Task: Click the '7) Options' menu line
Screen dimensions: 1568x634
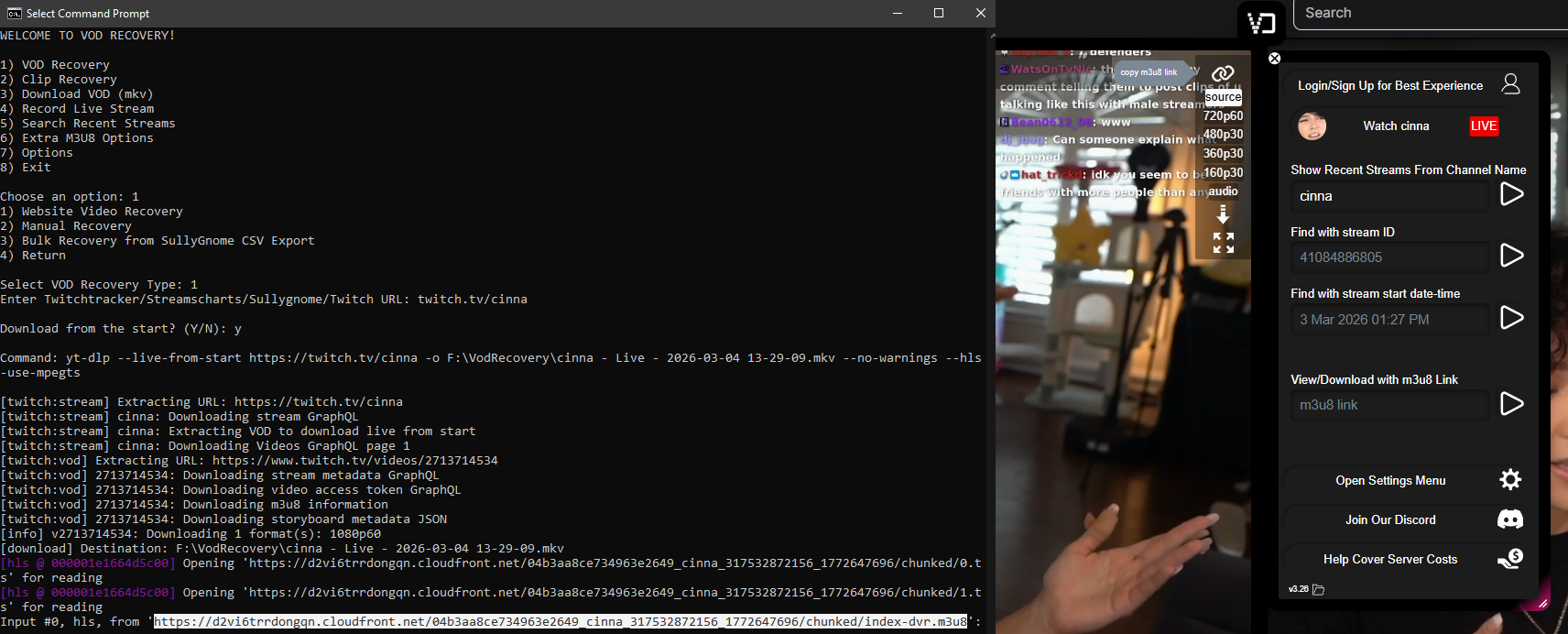Action: click(37, 153)
